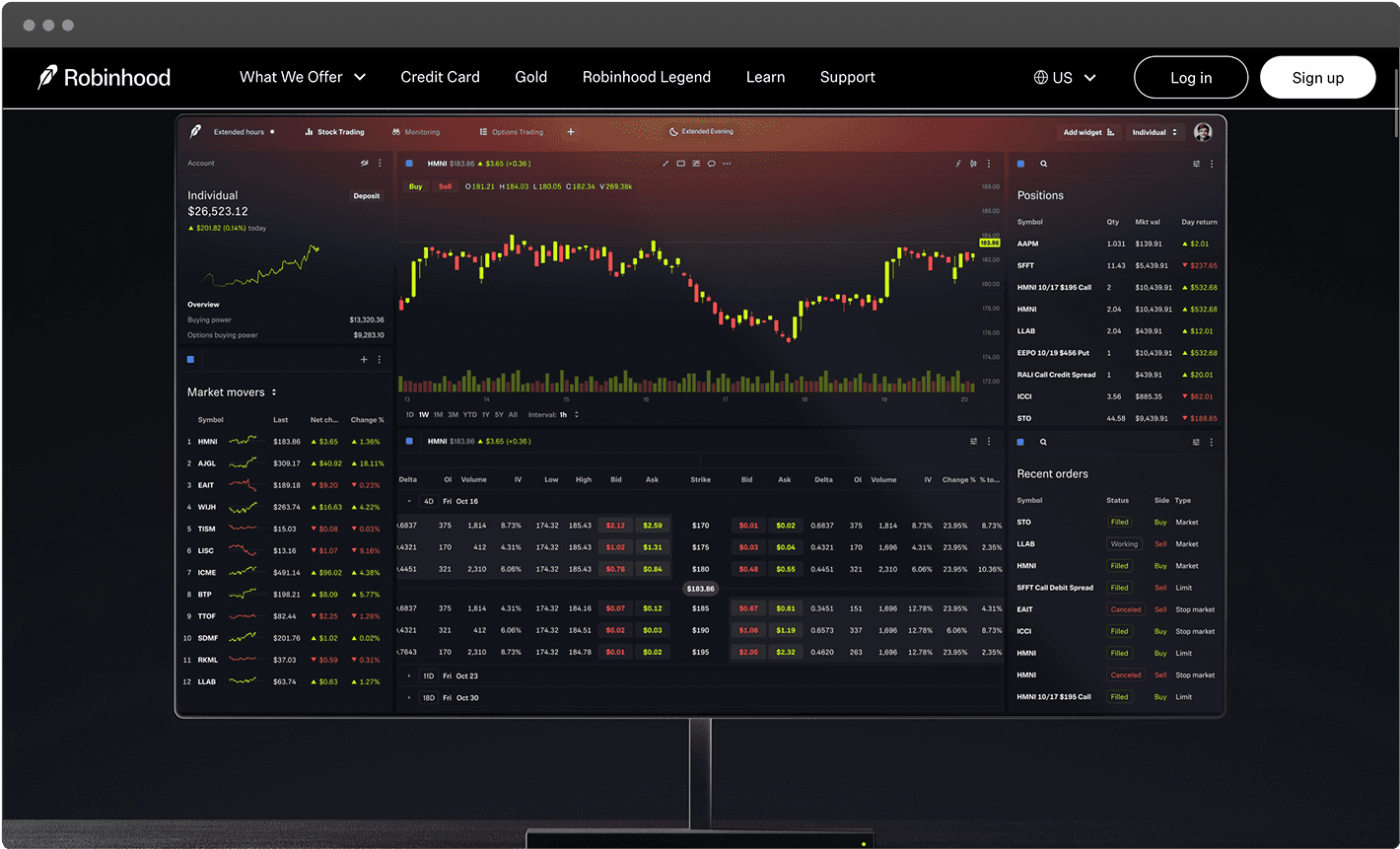Select the line drawing tool on chart
Screen dimensions: 1400x849
[x=665, y=164]
